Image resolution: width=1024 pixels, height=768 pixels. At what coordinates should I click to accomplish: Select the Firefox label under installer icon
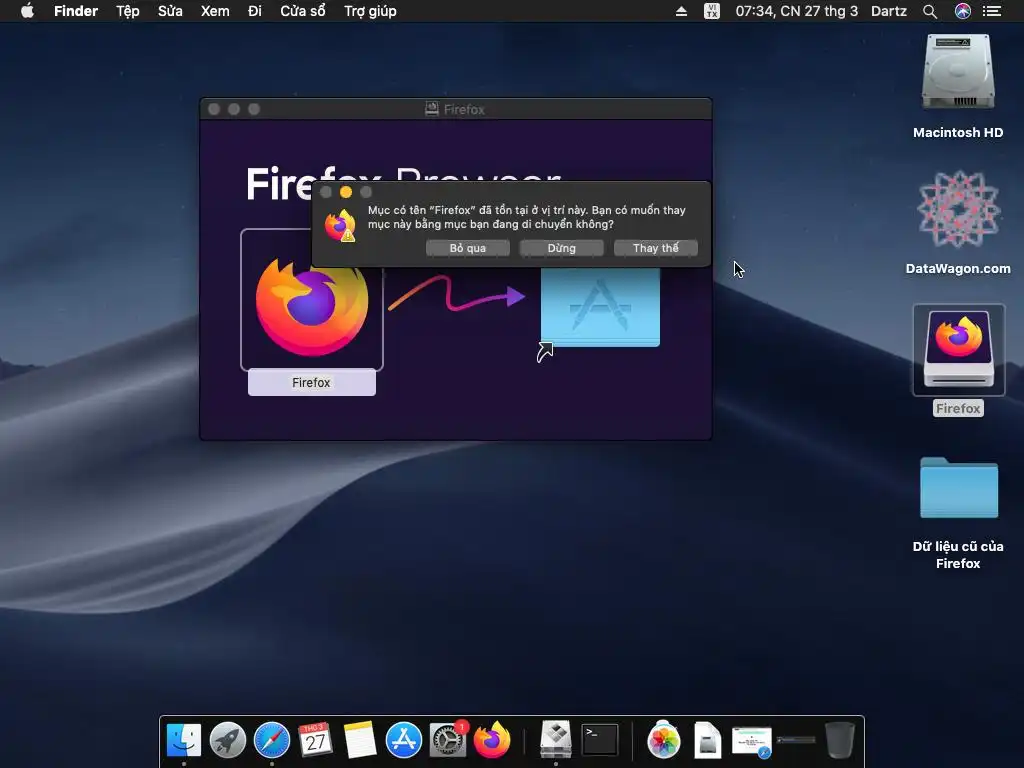pyautogui.click(x=312, y=383)
